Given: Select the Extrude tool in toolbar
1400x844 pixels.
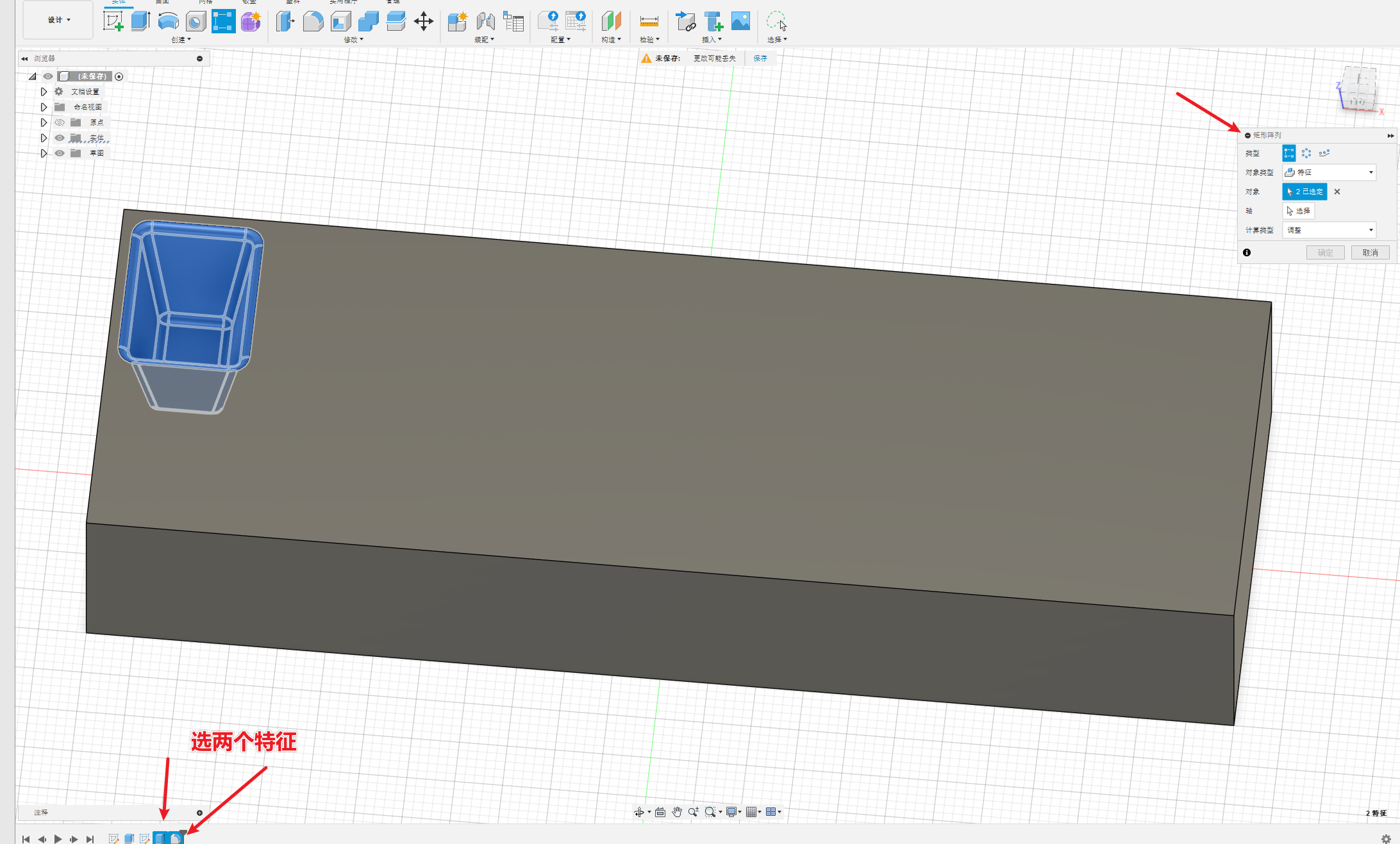Looking at the screenshot, I should point(140,21).
